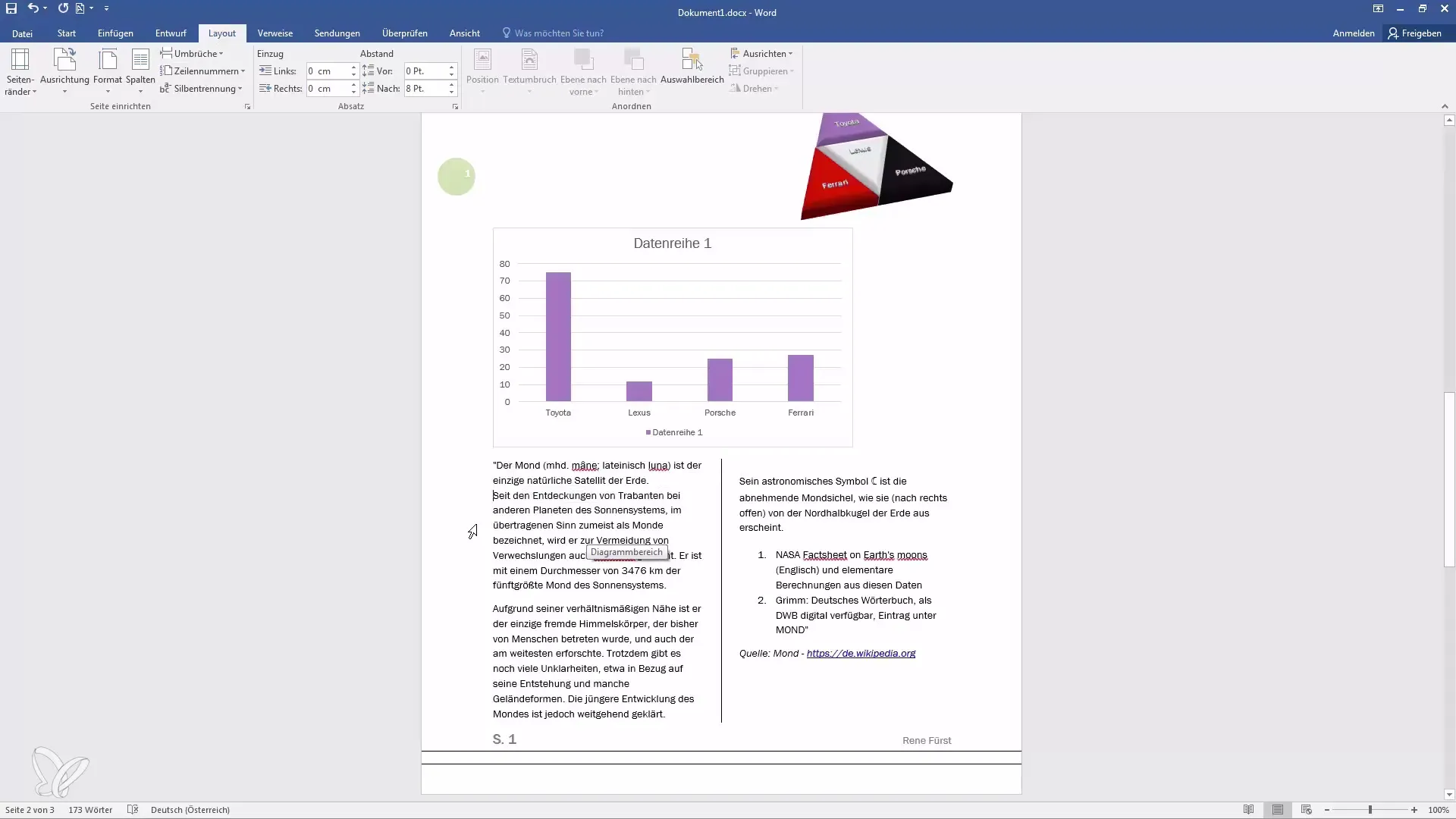Click the zoom in plus button
This screenshot has width=1456, height=819.
click(1414, 810)
